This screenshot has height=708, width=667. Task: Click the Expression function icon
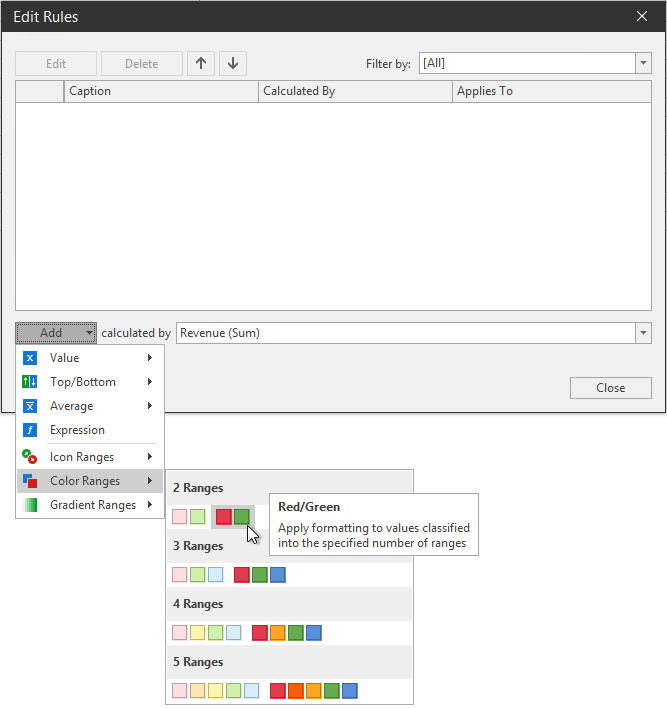(x=30, y=430)
